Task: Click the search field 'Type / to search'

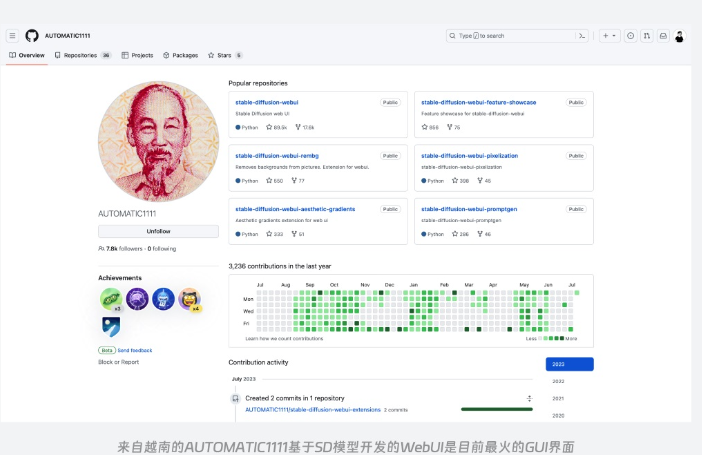Action: click(x=517, y=36)
